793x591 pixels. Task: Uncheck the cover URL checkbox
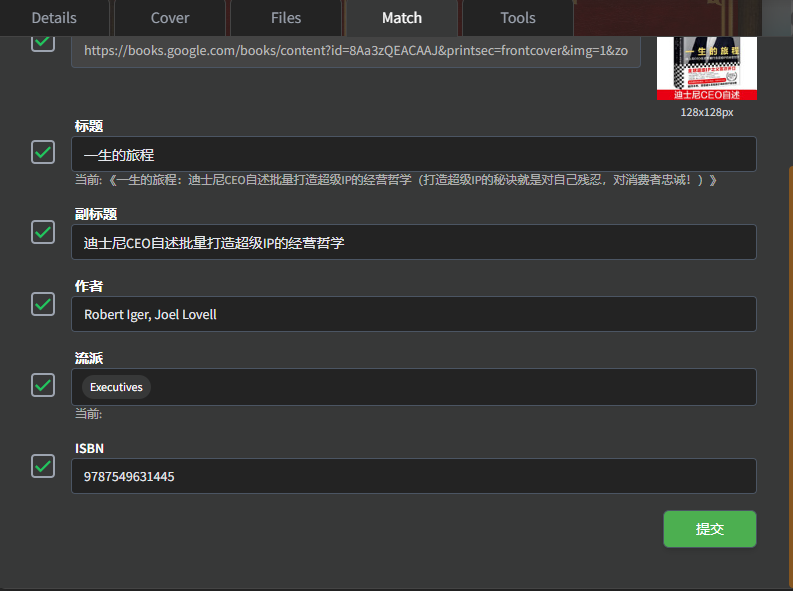43,42
